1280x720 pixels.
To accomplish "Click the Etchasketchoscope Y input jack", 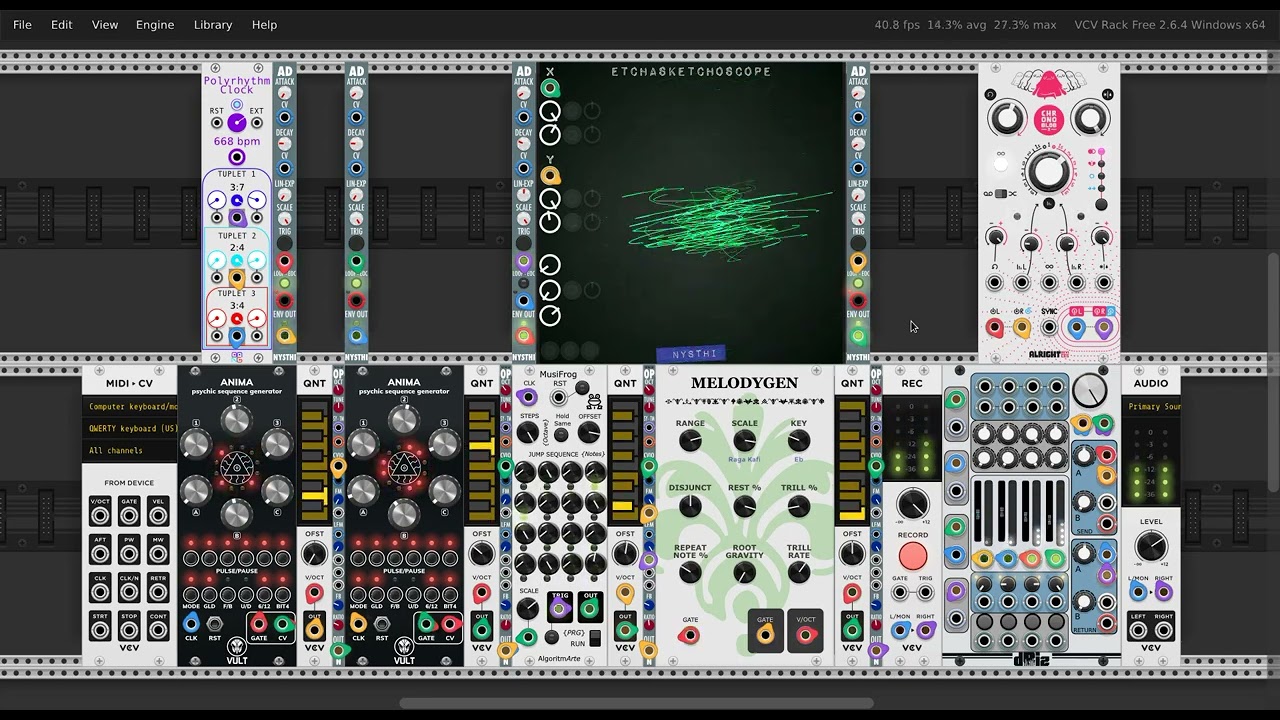I will coord(549,175).
